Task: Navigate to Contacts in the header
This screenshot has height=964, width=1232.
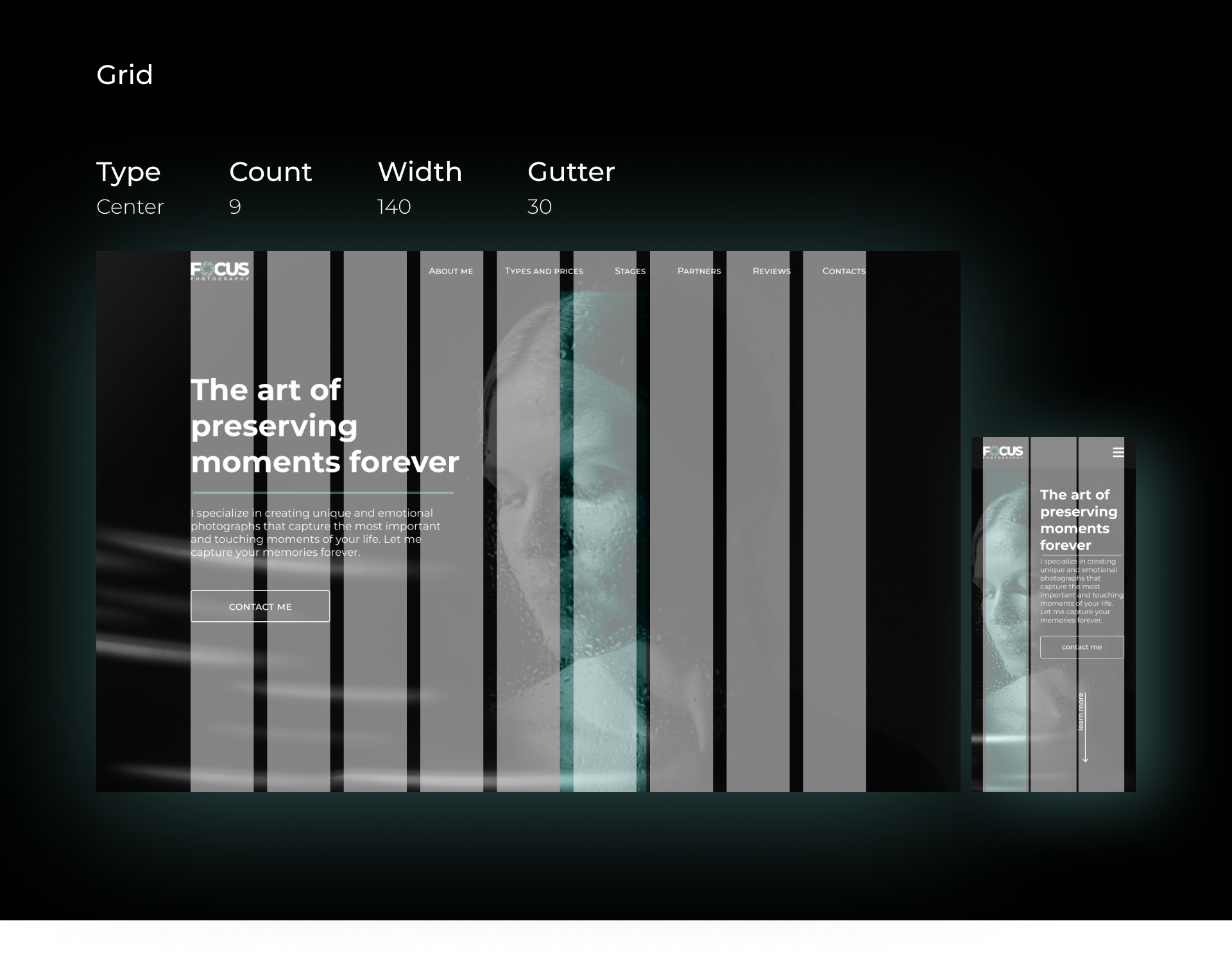Action: click(844, 271)
